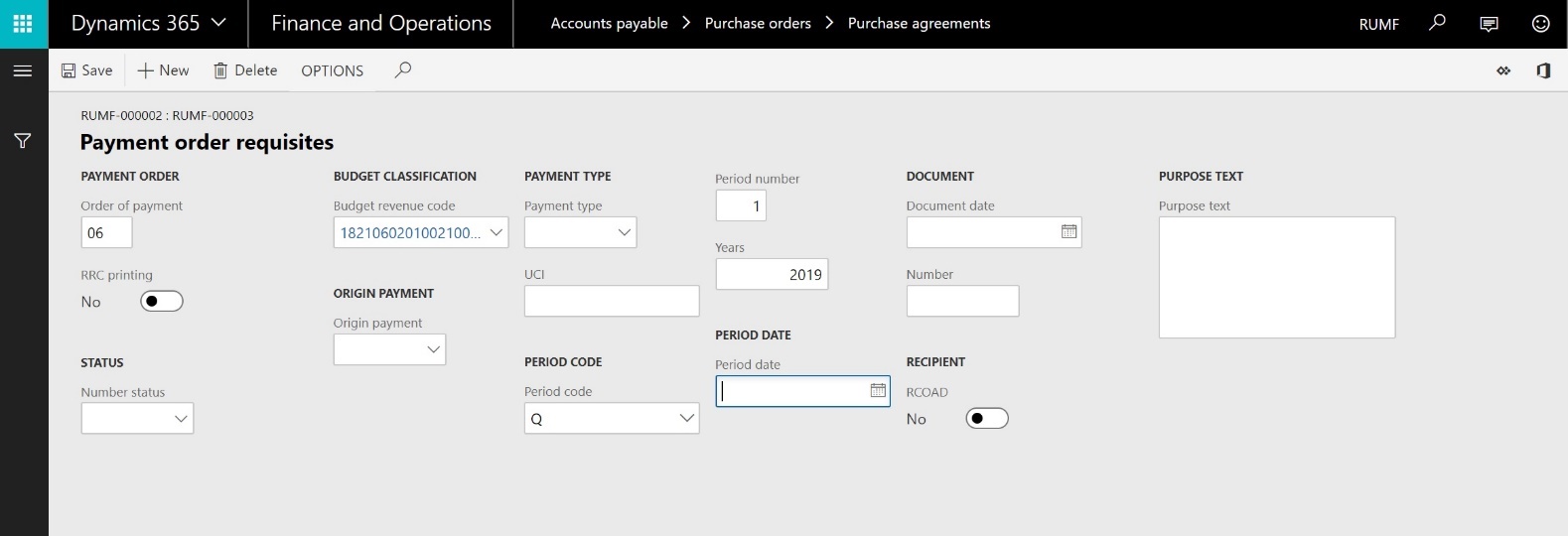Click into the Purpose text box
Screen dimensions: 1568x536
click(x=1276, y=277)
